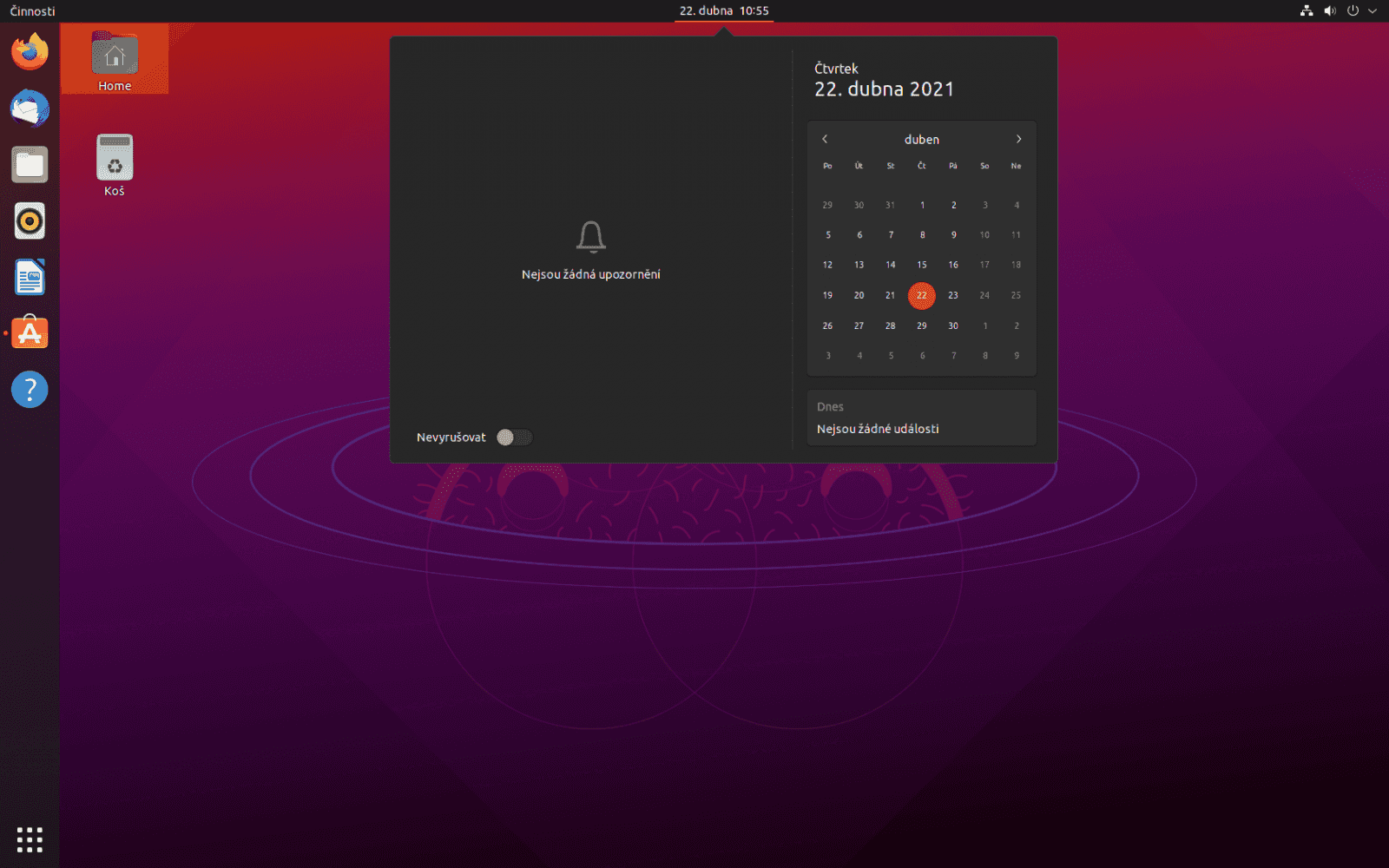
Task: Click the clock showing 22. dubna 10:55
Action: [x=723, y=11]
